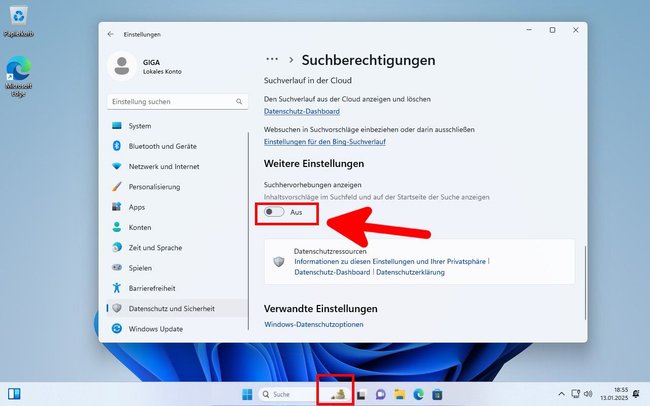
Task: Open the search highlights icon in taskbar
Action: coord(339,394)
